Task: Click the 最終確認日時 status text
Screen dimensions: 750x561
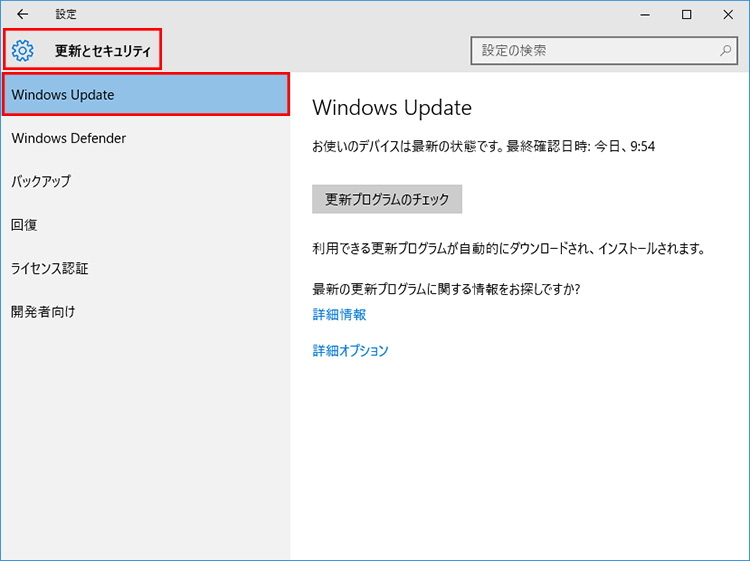Action: 483,146
